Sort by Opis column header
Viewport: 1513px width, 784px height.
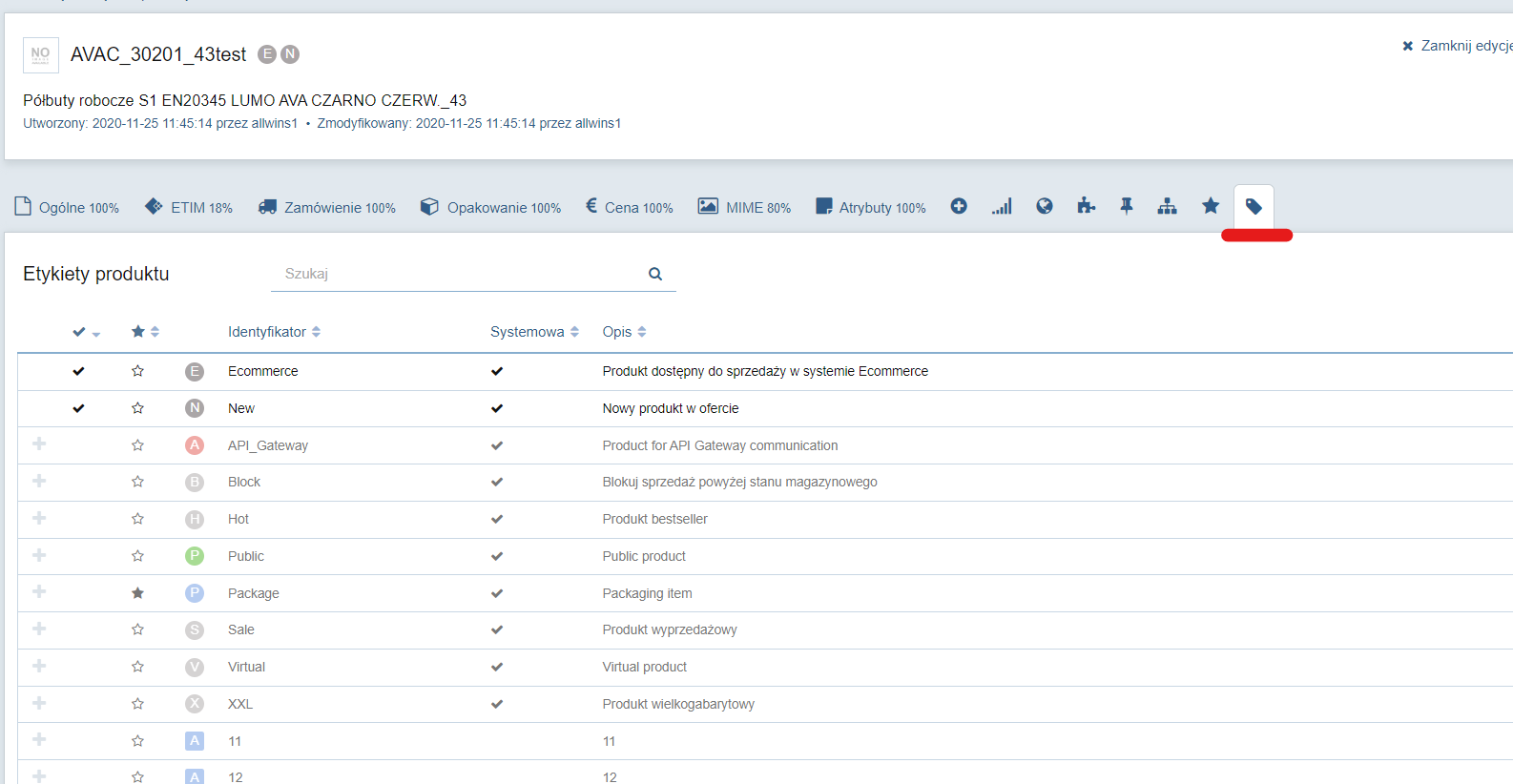click(x=624, y=332)
